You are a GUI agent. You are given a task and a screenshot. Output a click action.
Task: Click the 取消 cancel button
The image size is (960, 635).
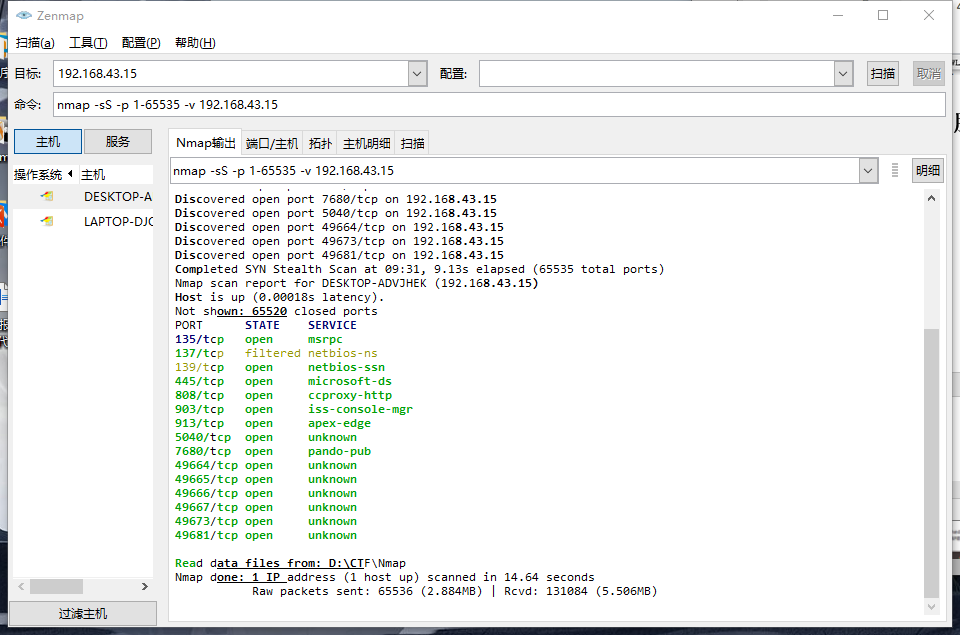pos(929,73)
